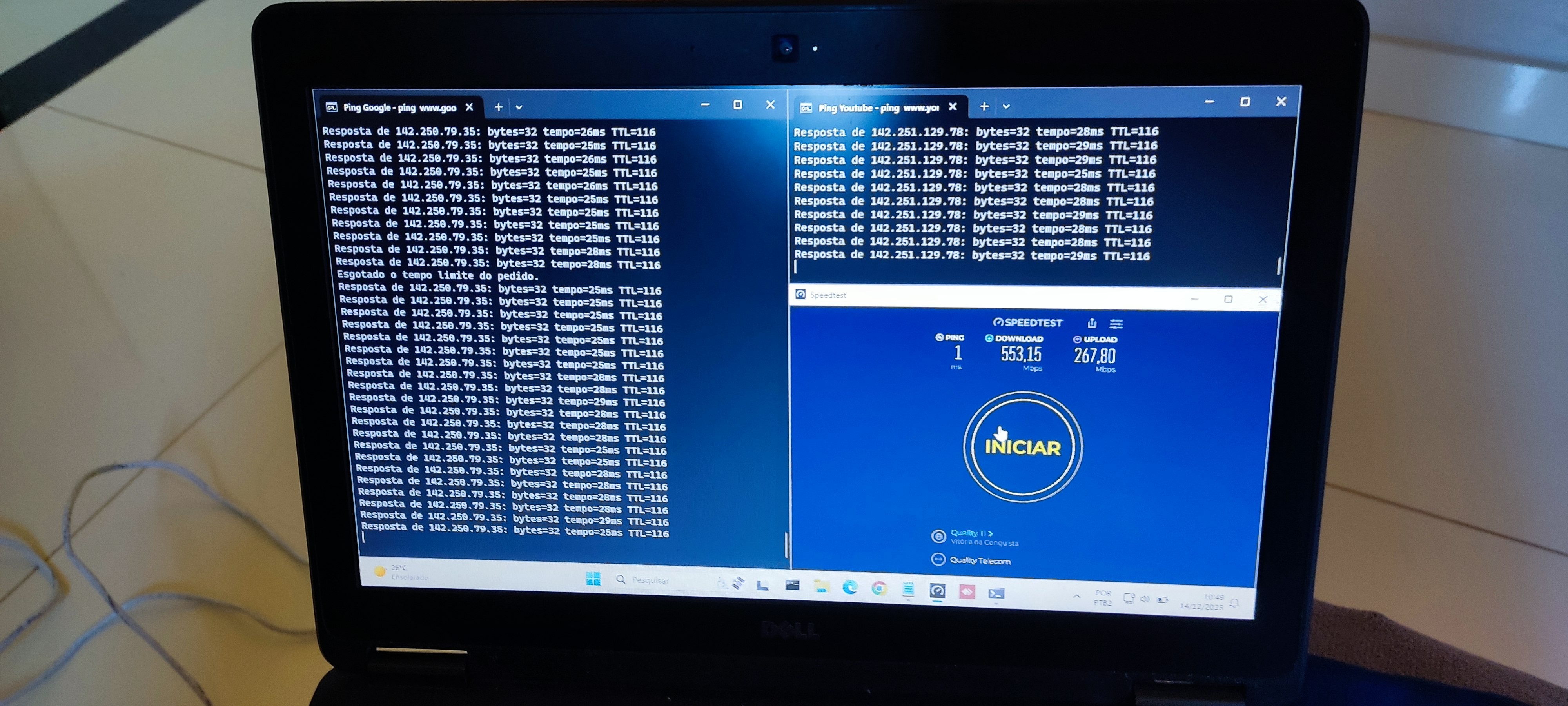The height and width of the screenshot is (706, 1568).
Task: Open the Speedtest settings icon
Action: pos(1116,324)
